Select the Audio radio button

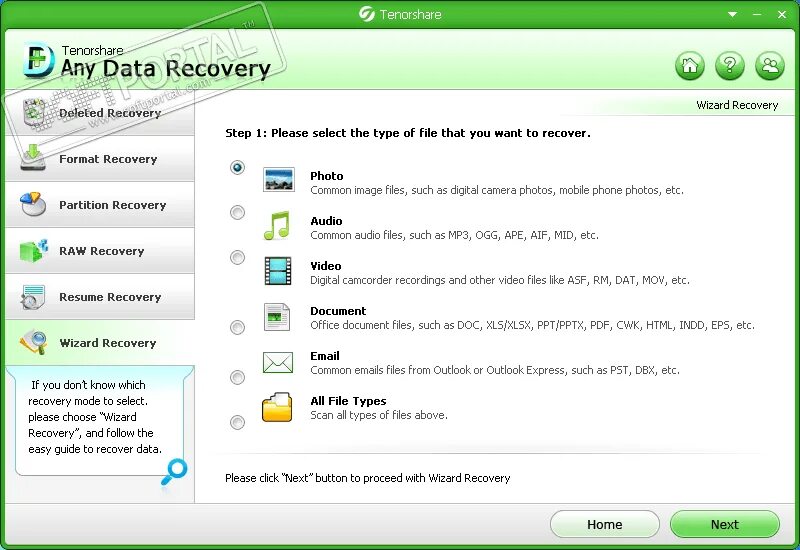click(x=237, y=212)
